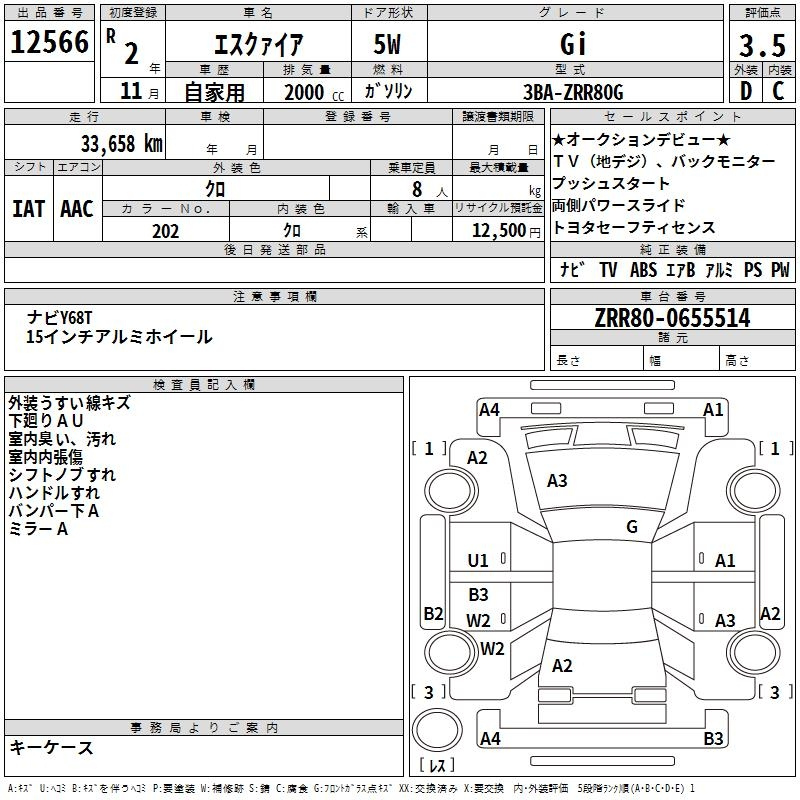800x800 pixels.
Task: Click the A1 mark at the diagram's top-right corner
Action: point(713,409)
